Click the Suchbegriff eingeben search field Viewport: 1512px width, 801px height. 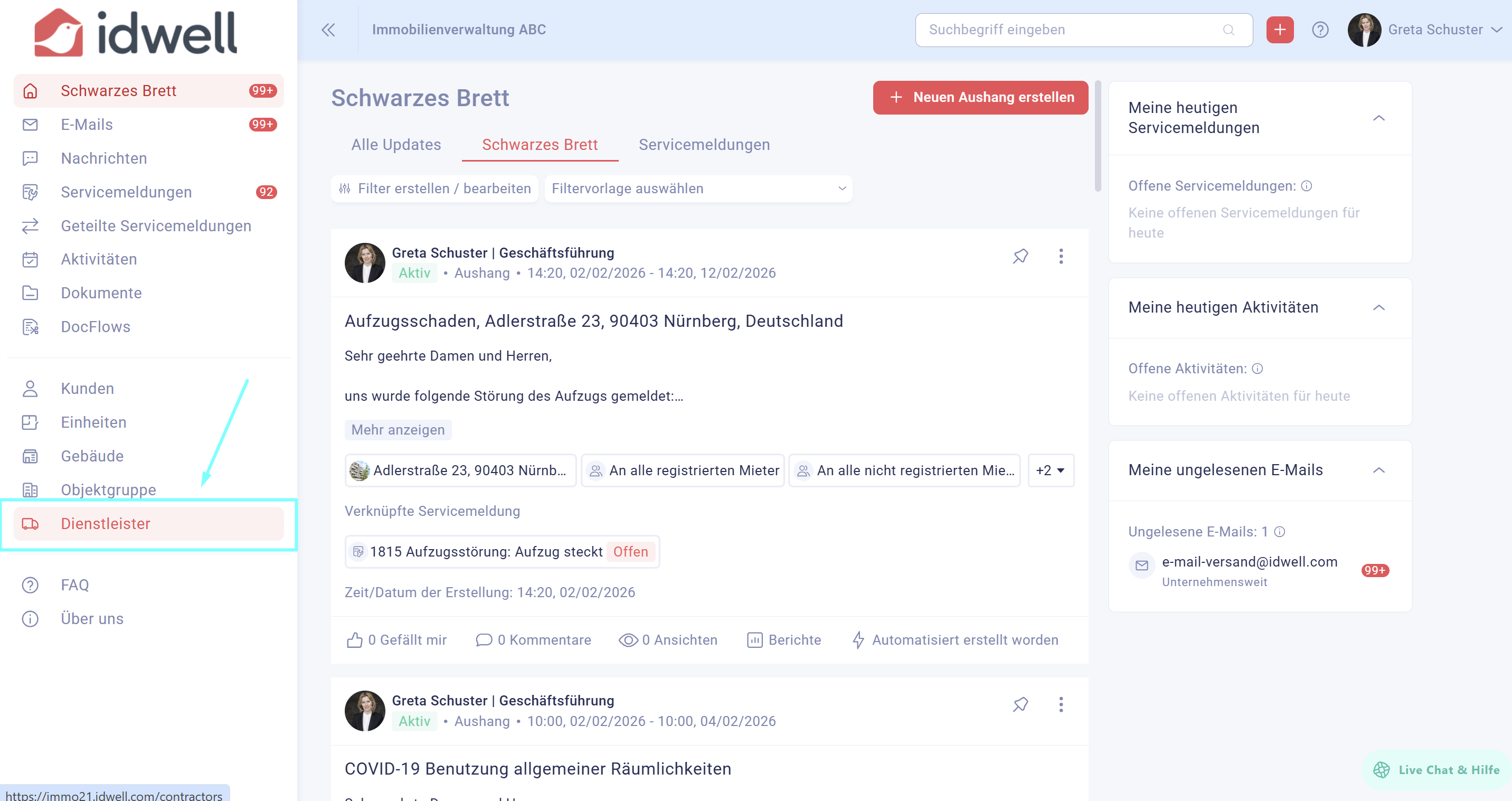point(1074,30)
